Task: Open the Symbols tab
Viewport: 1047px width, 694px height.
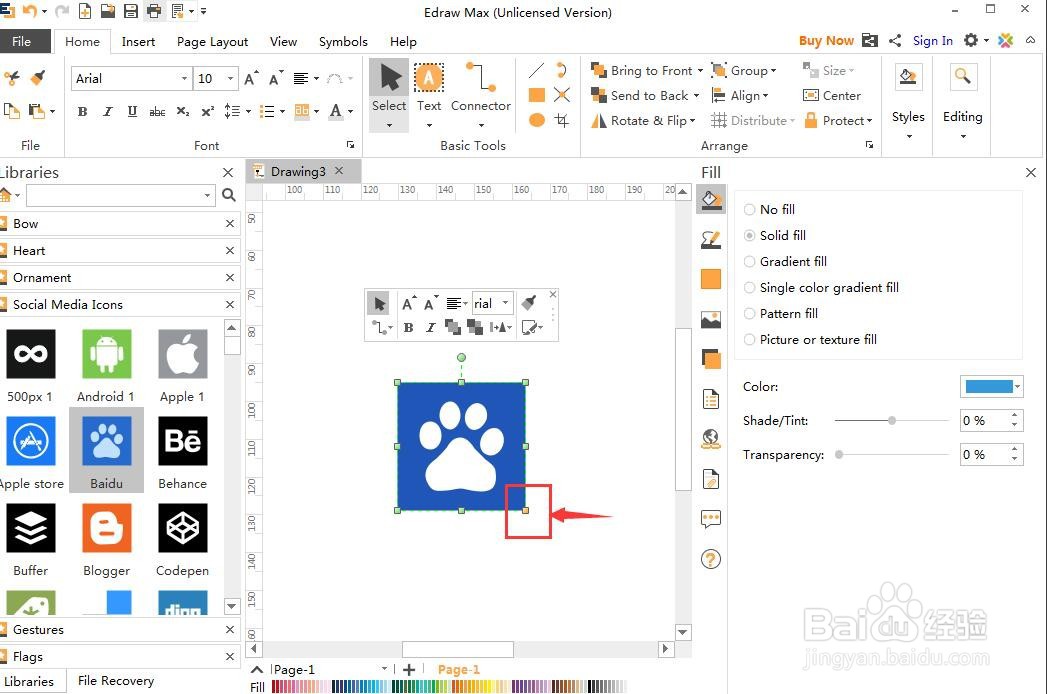Action: coord(343,41)
